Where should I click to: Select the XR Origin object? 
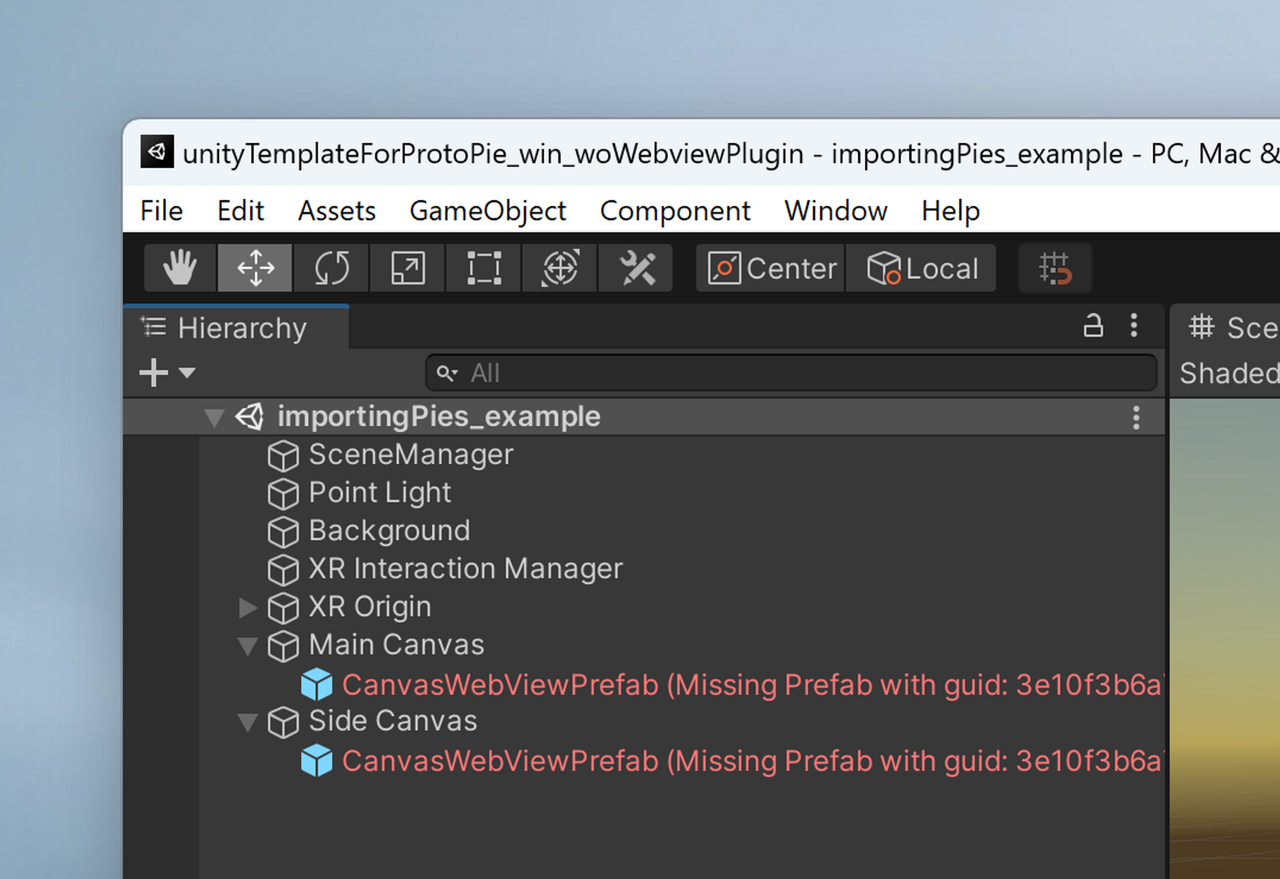[x=370, y=607]
